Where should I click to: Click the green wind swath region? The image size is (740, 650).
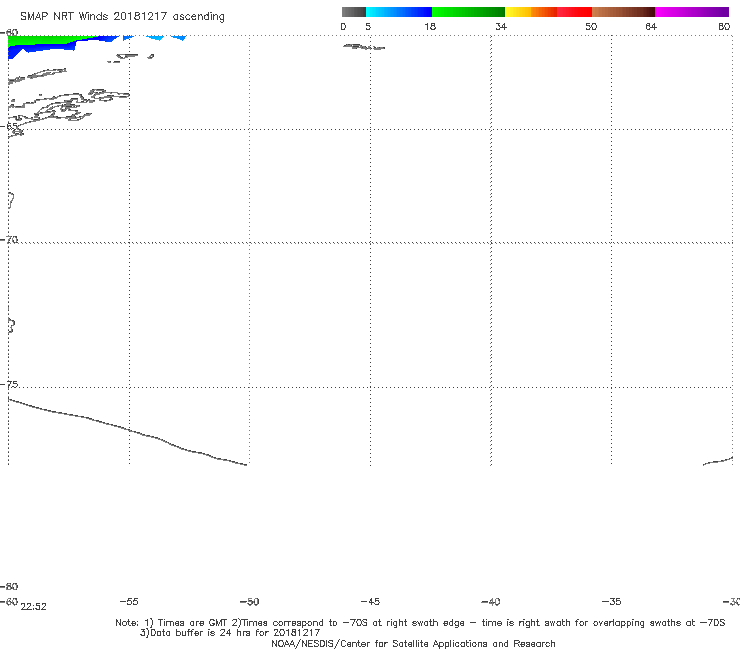pos(42,40)
